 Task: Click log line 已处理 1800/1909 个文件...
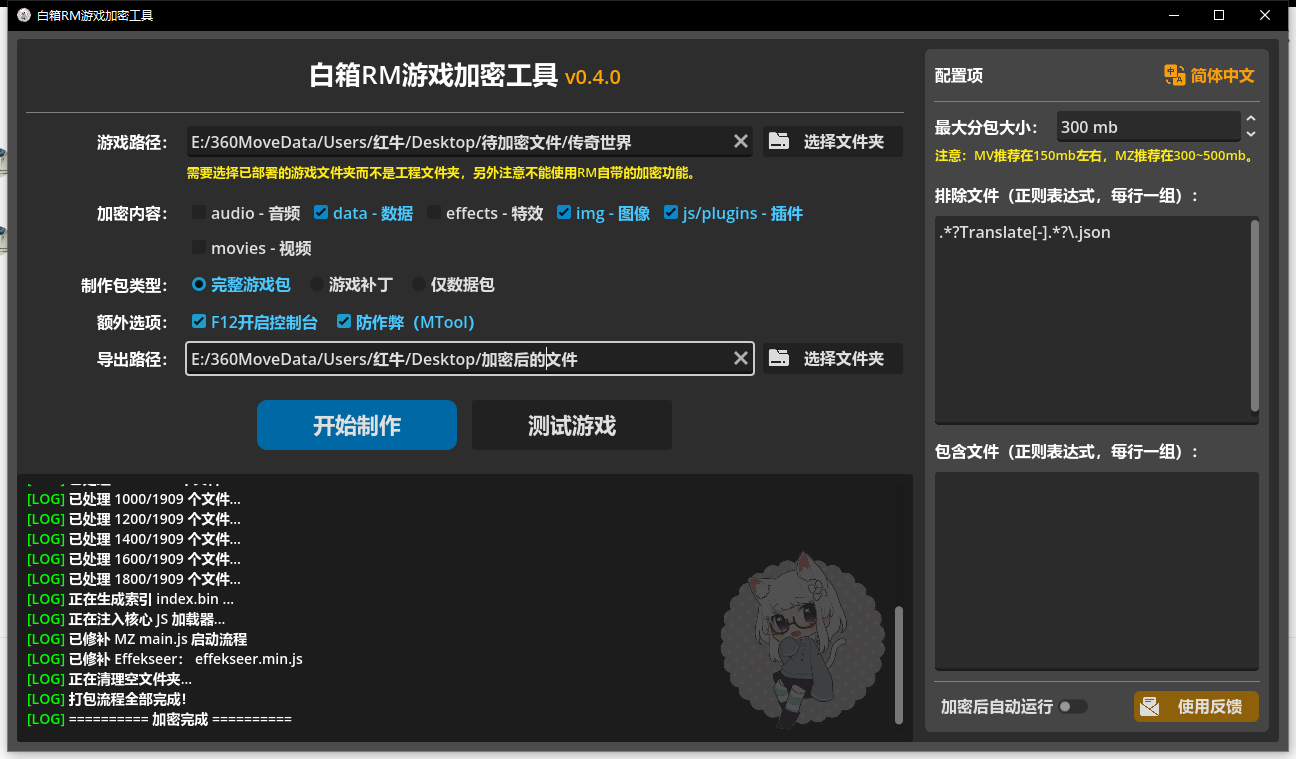click(133, 579)
